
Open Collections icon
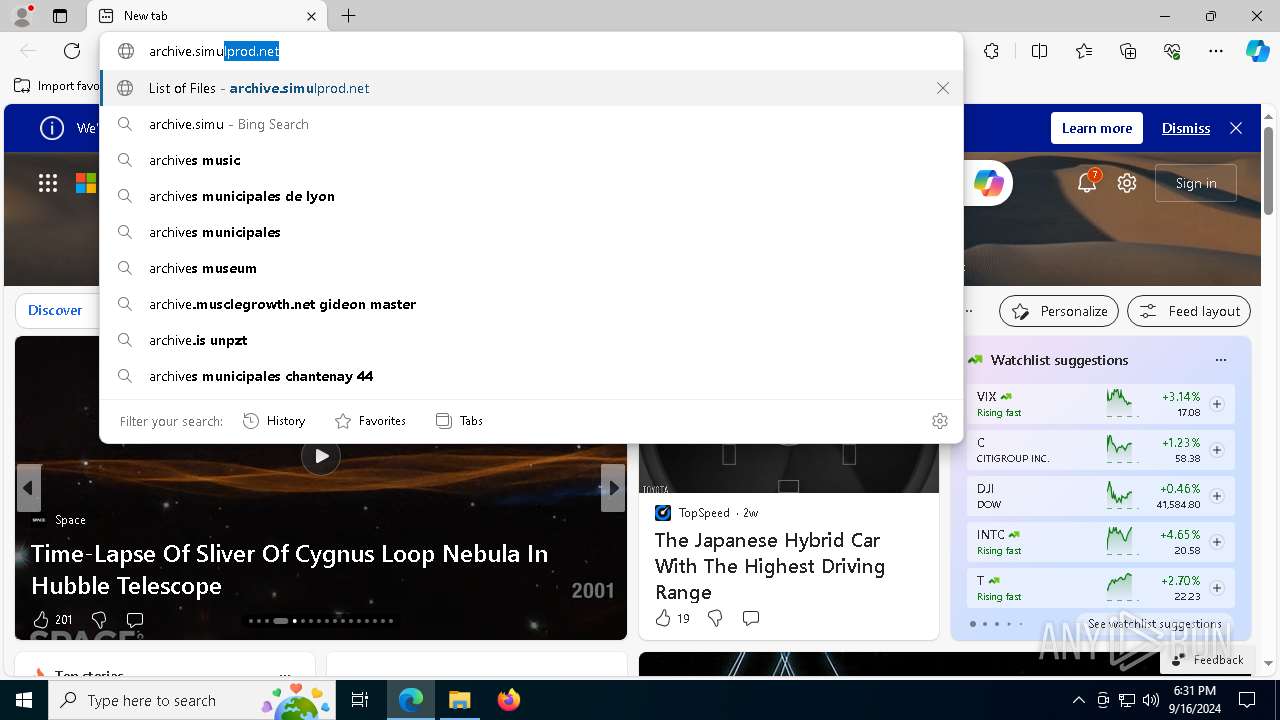[x=1128, y=51]
